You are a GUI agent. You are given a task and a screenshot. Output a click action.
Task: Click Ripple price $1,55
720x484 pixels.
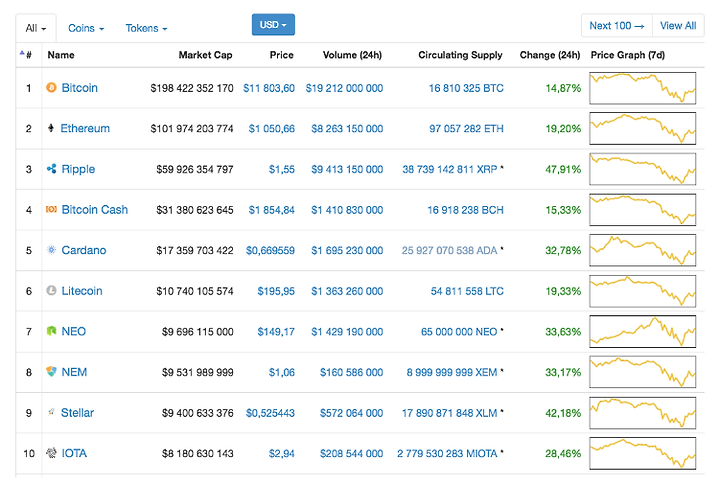pos(281,169)
